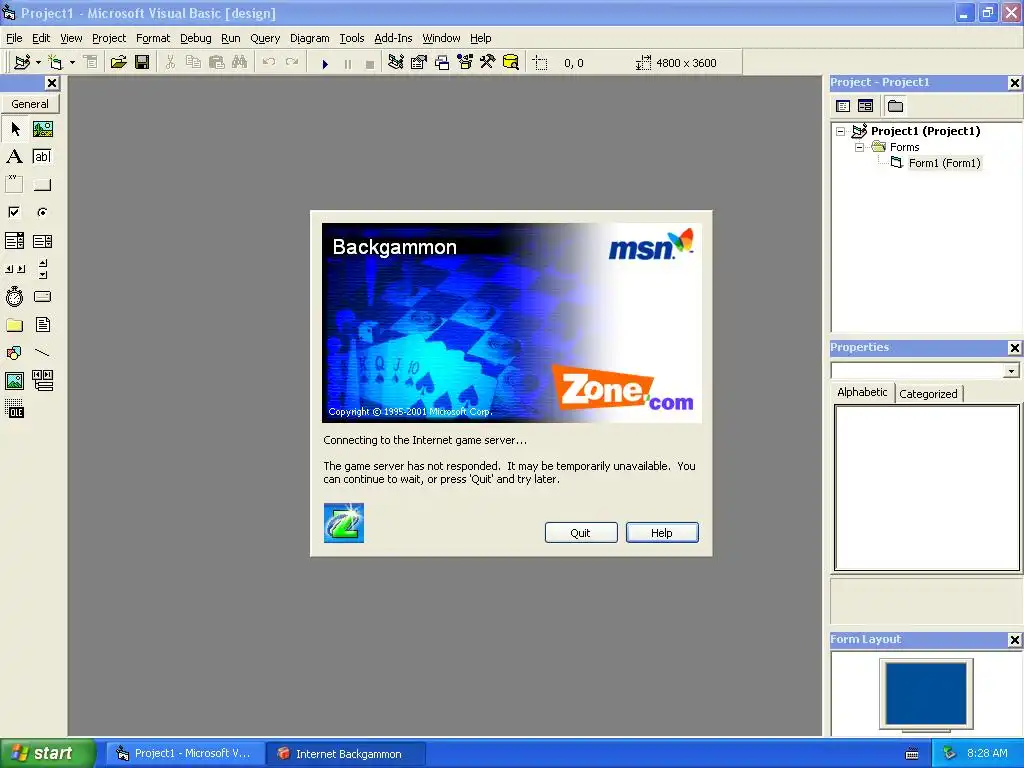The height and width of the screenshot is (768, 1024).
Task: Open the Add Form toolbar icon
Action: [x=56, y=63]
